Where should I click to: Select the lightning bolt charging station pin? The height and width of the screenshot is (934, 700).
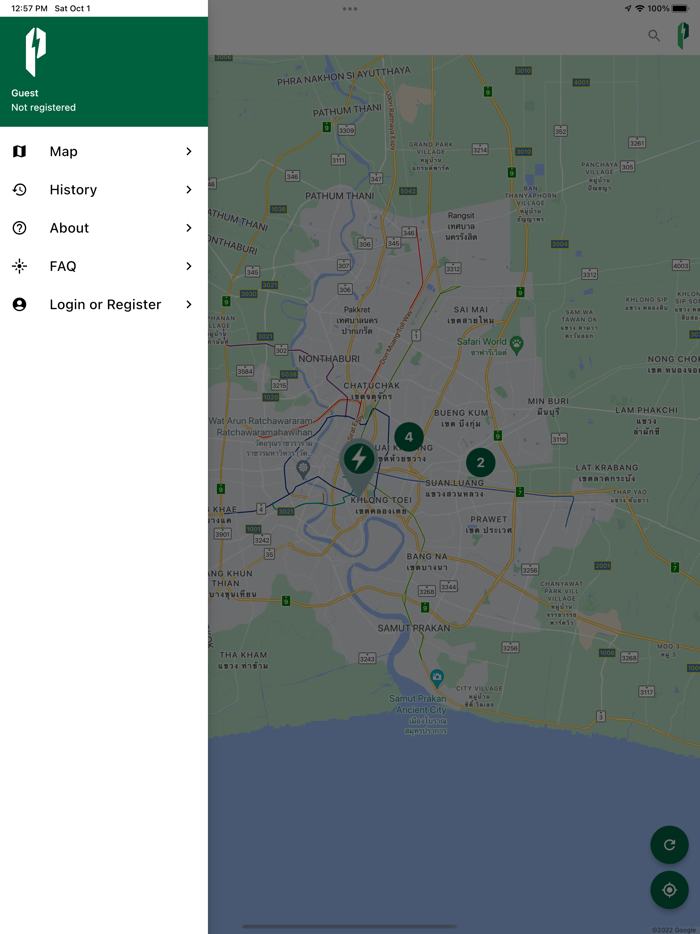click(x=358, y=462)
